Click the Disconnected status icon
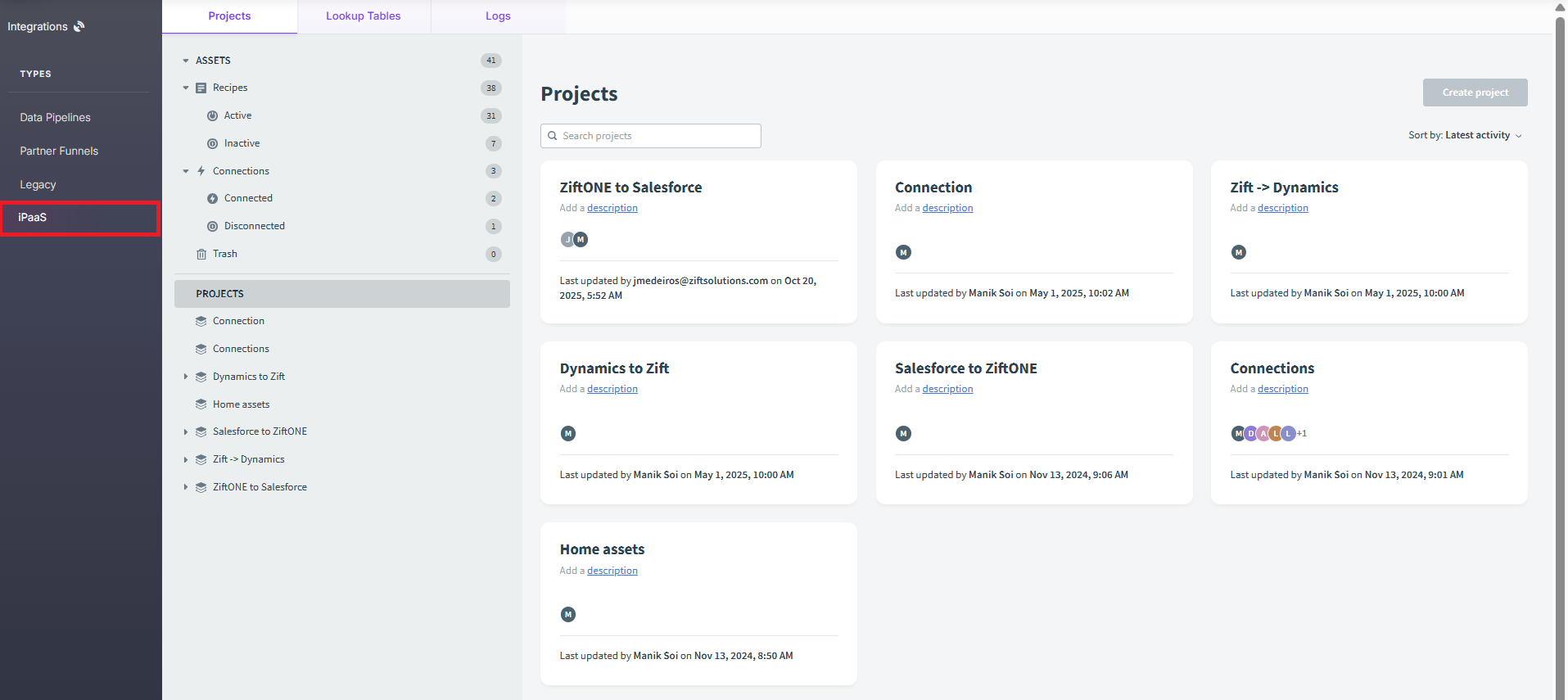 pyautogui.click(x=212, y=226)
